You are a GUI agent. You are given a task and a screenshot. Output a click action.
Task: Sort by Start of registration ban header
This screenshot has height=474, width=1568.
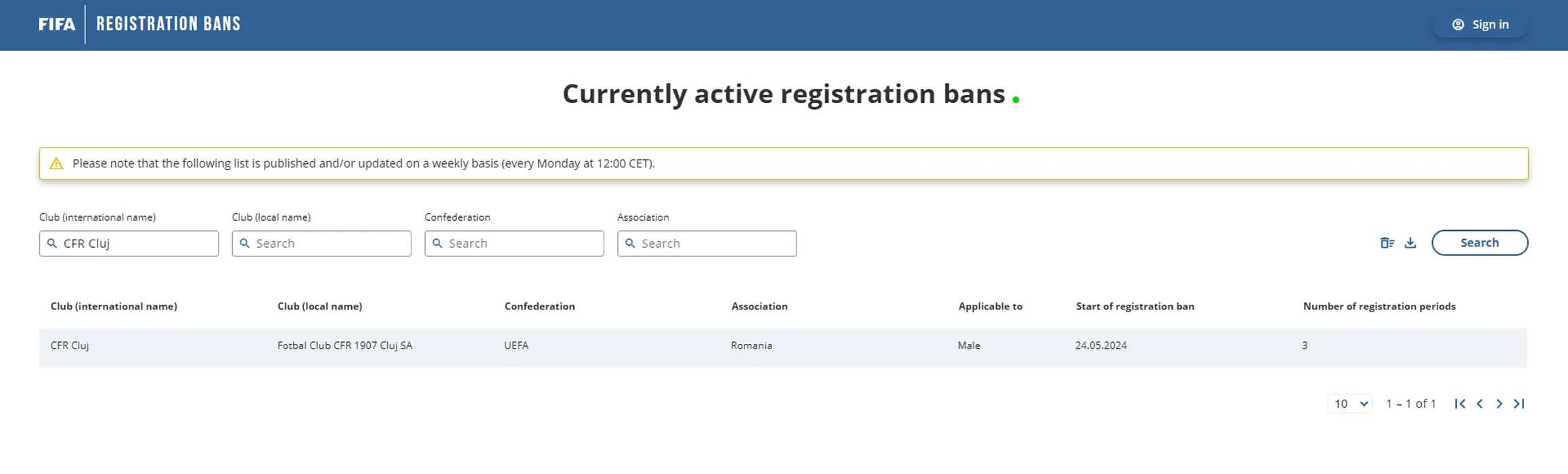[1135, 307]
